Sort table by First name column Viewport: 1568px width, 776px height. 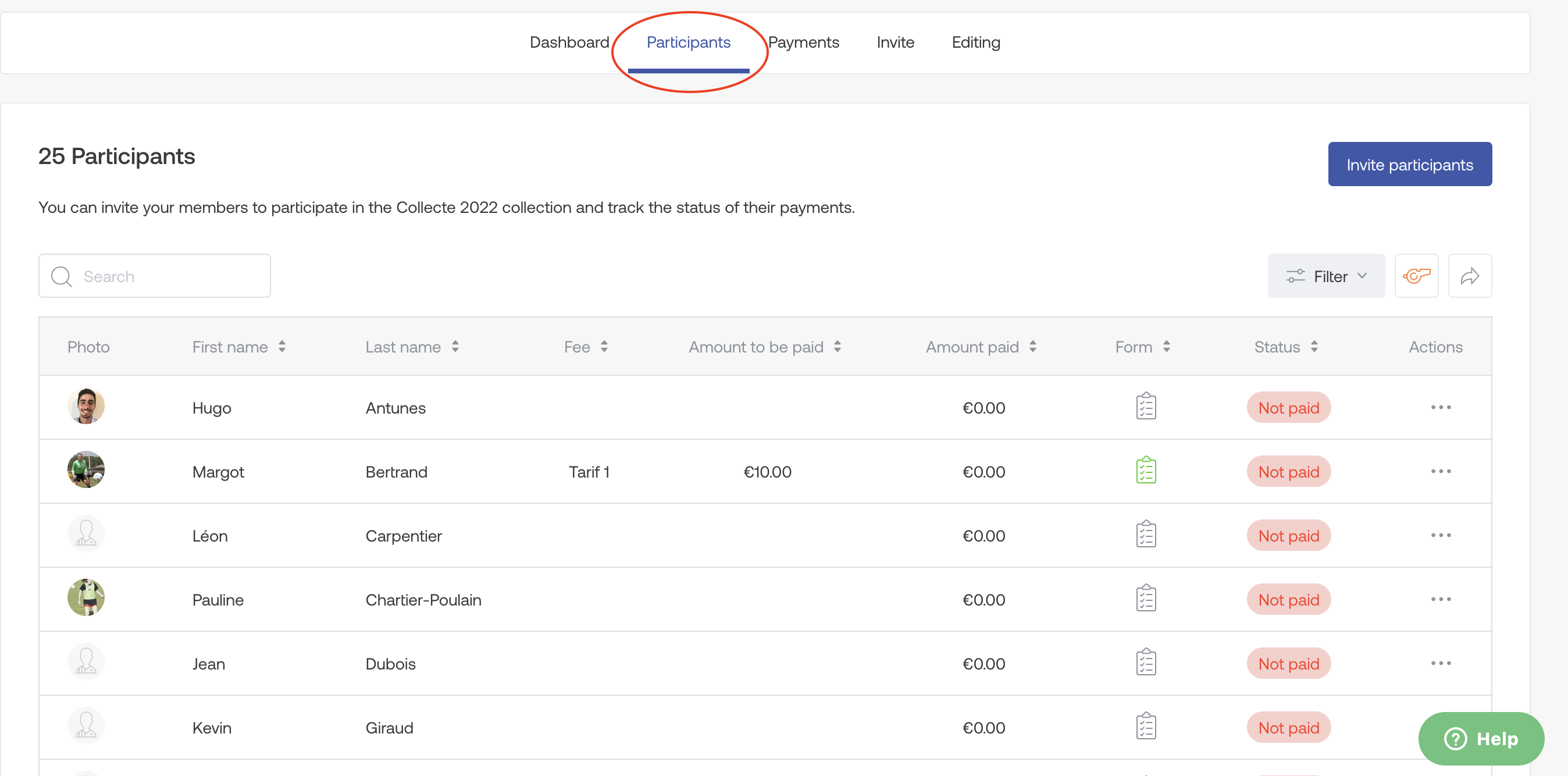(x=238, y=346)
